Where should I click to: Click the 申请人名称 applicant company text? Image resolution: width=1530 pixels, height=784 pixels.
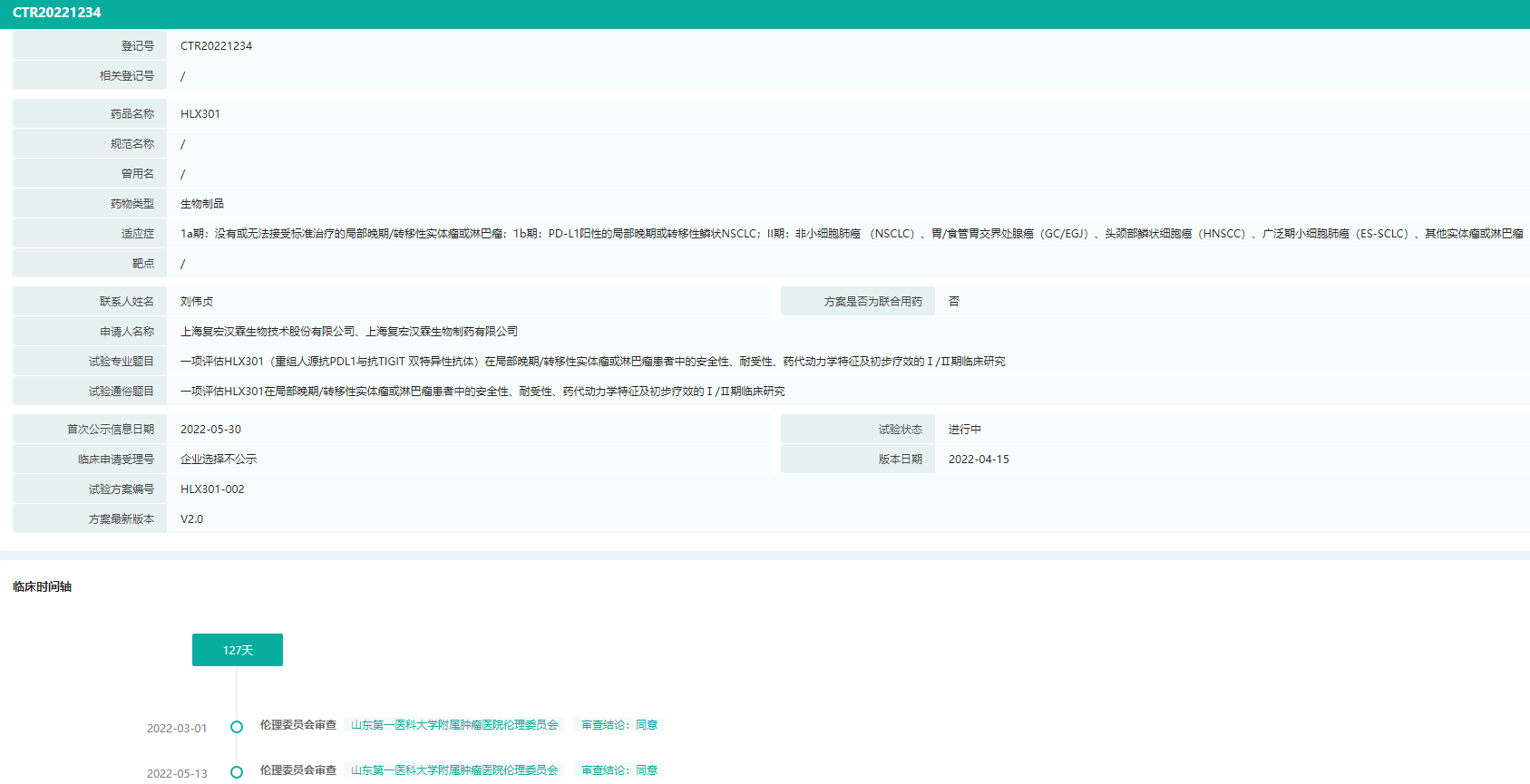click(349, 332)
